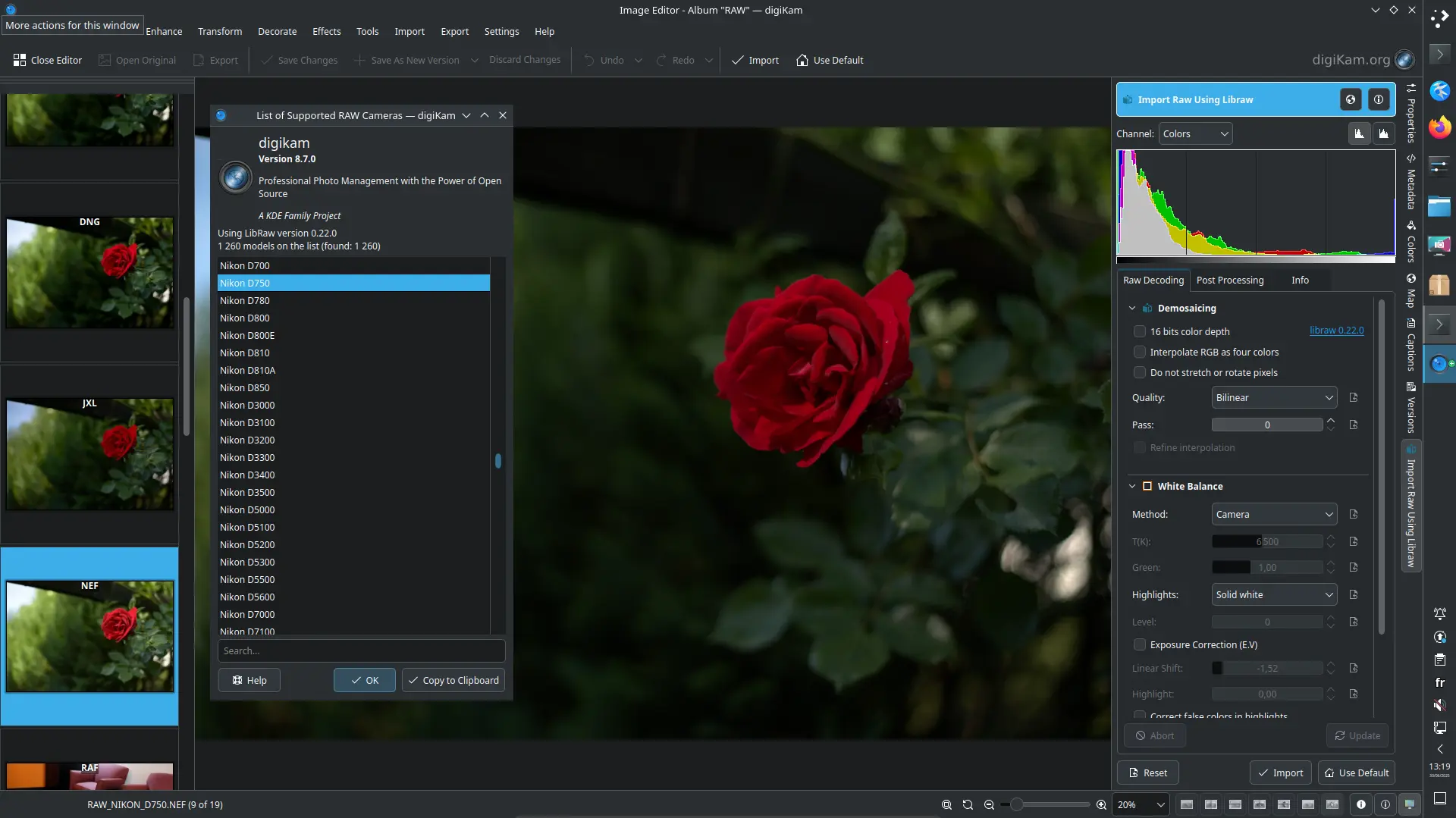1456x818 pixels.
Task: Open the Highlights dropdown showing Solid white
Action: [x=1274, y=594]
